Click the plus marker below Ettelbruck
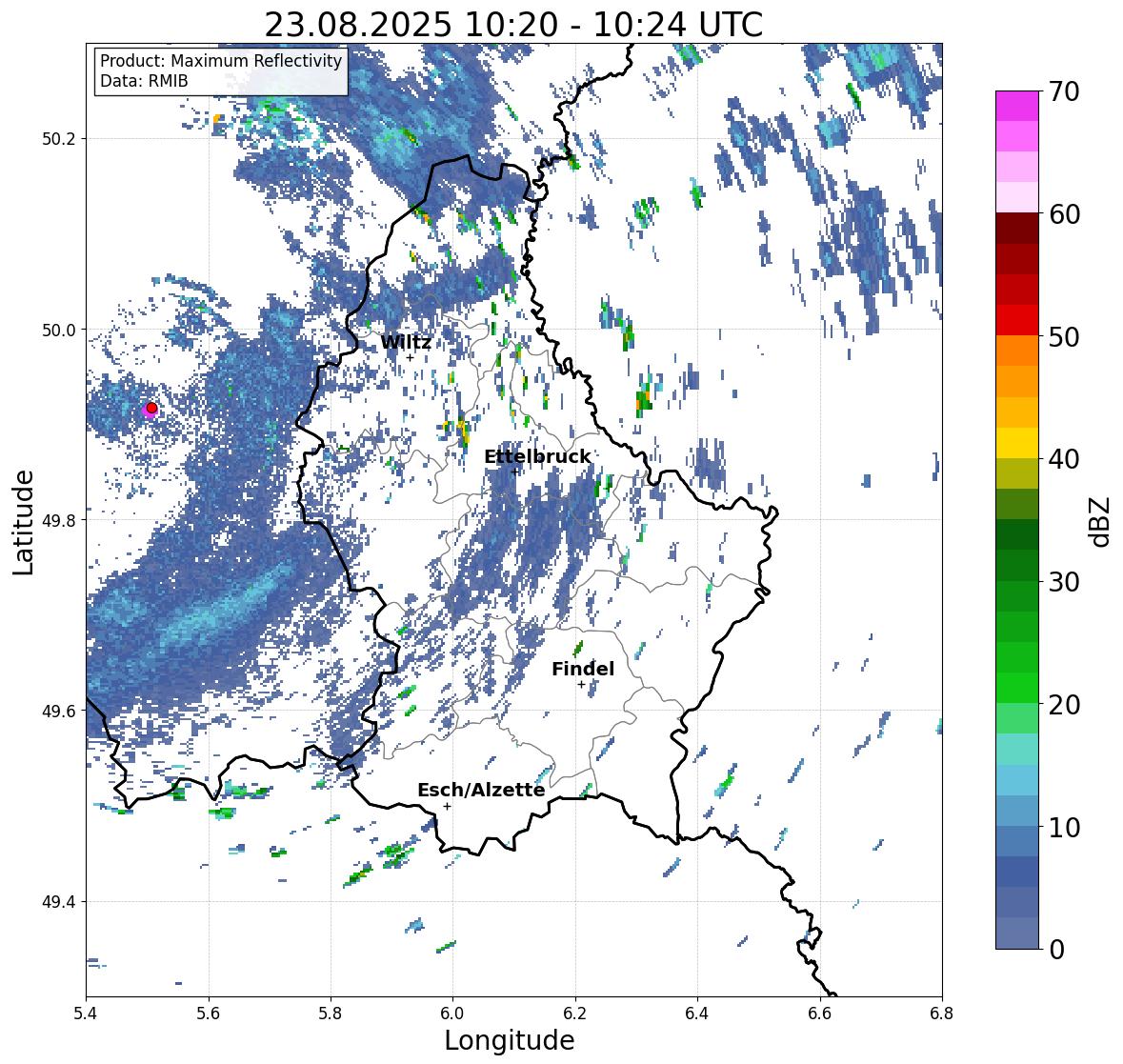This screenshot has height=1064, width=1123. (x=515, y=472)
